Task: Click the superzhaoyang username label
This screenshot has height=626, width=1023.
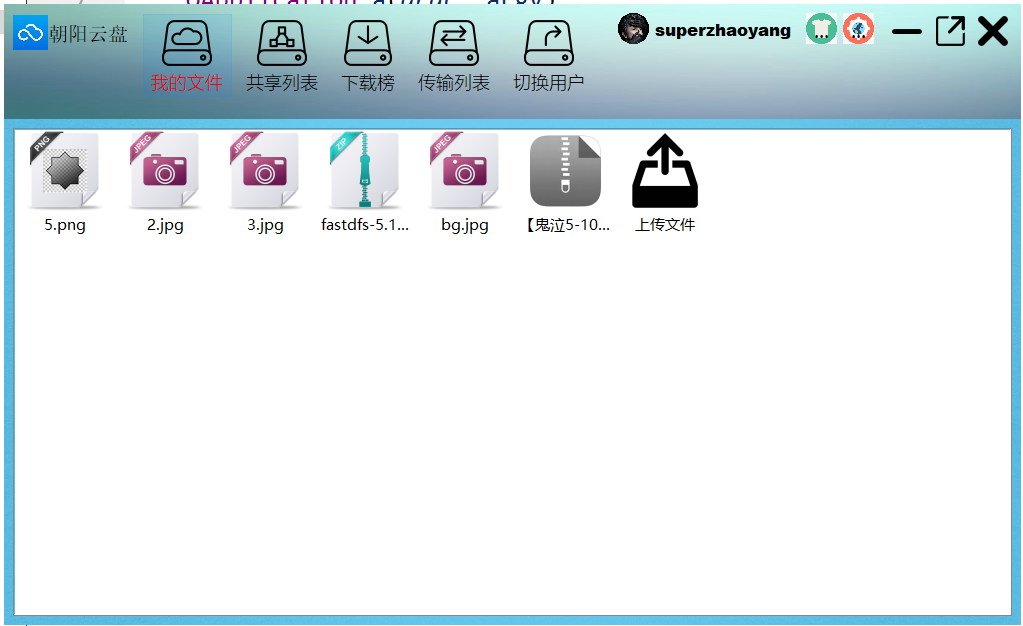Action: [x=722, y=30]
